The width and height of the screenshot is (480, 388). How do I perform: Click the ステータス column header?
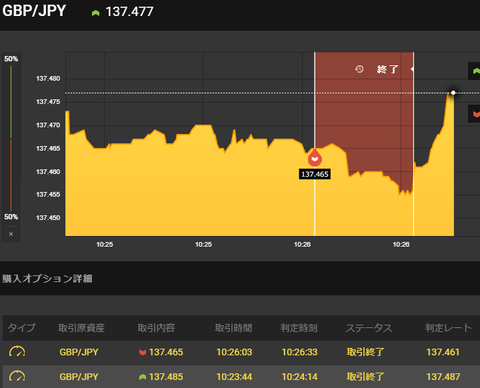[369, 328]
